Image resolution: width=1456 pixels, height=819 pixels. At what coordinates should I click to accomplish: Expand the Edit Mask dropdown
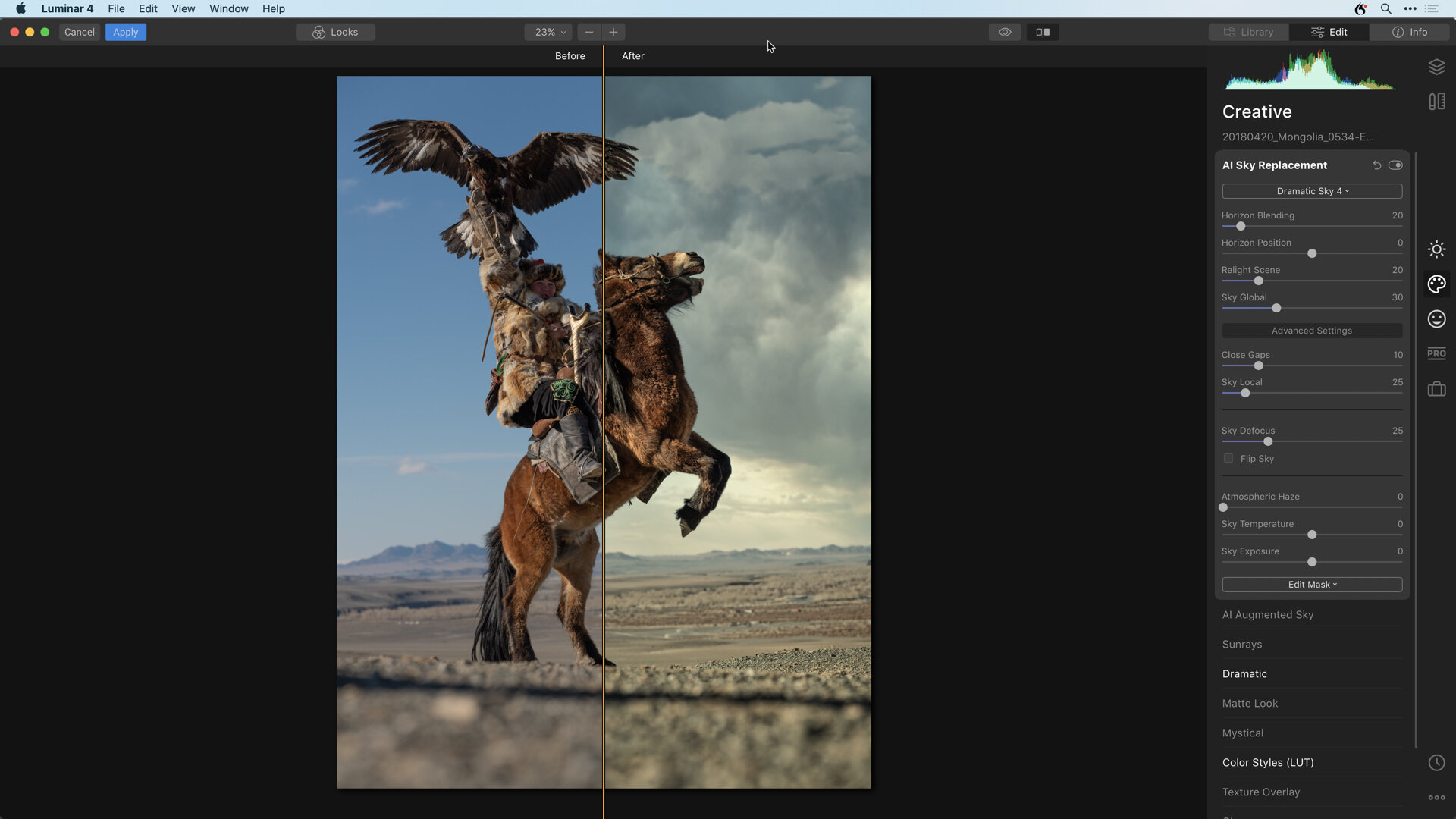pyautogui.click(x=1312, y=585)
